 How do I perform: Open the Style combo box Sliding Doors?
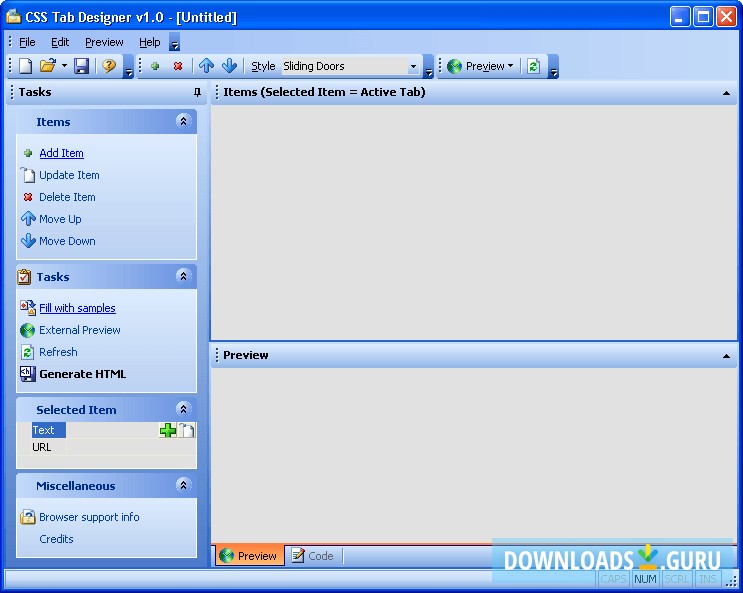click(351, 66)
